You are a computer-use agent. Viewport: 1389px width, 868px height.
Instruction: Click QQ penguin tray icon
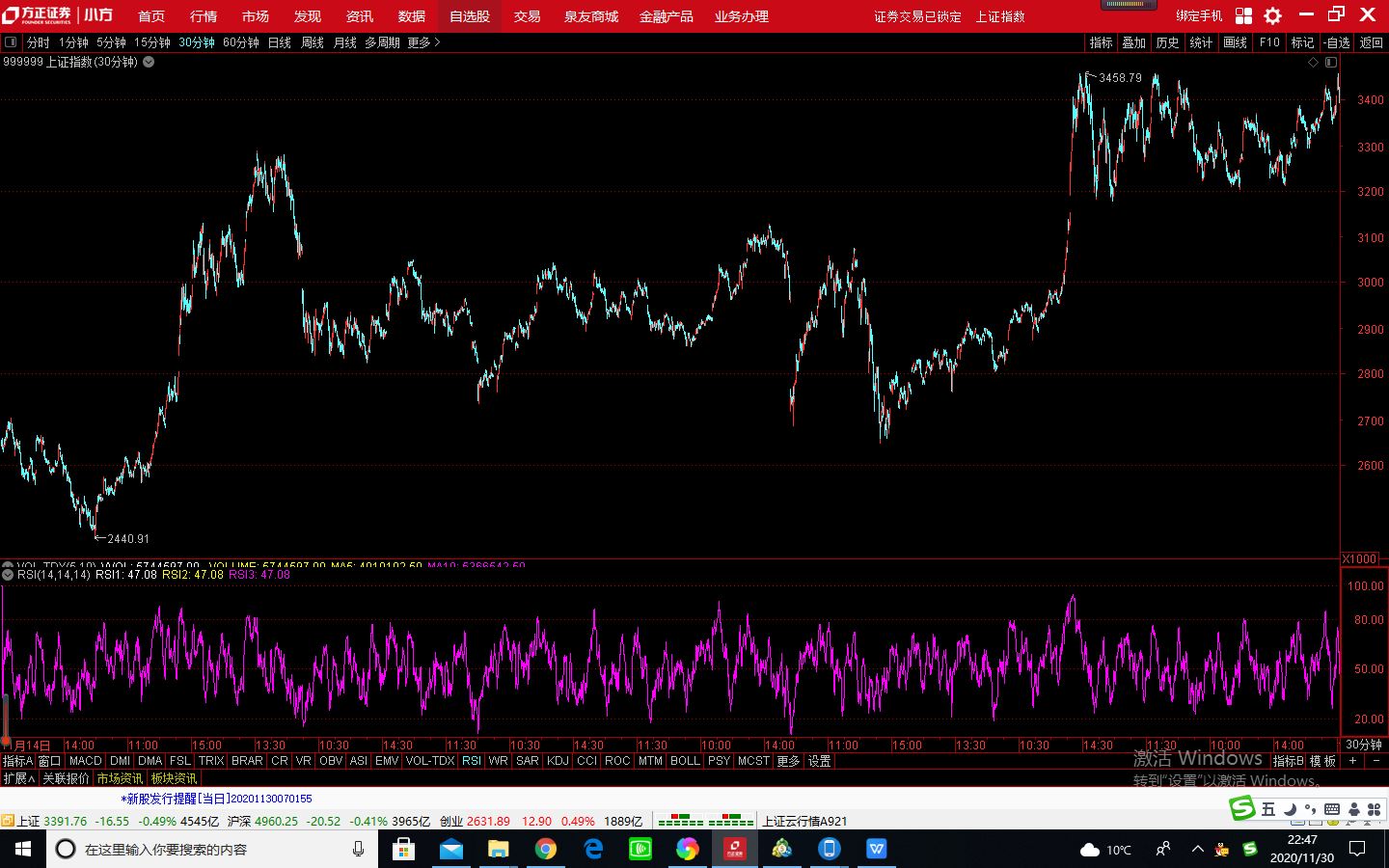coord(1223,849)
